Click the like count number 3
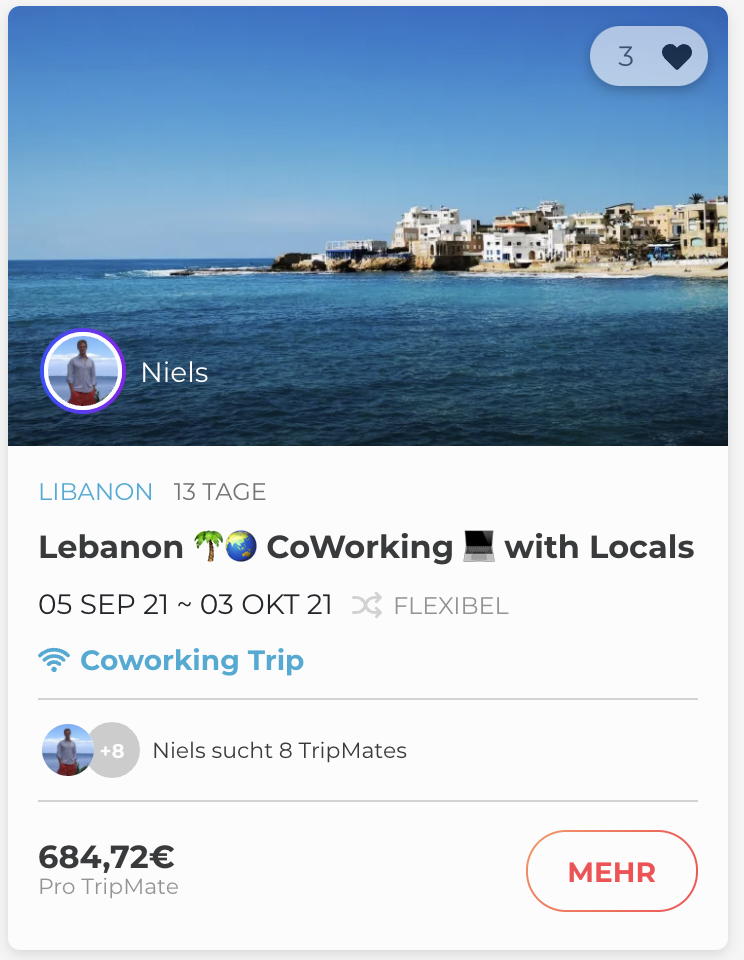The image size is (744, 960). 626,57
